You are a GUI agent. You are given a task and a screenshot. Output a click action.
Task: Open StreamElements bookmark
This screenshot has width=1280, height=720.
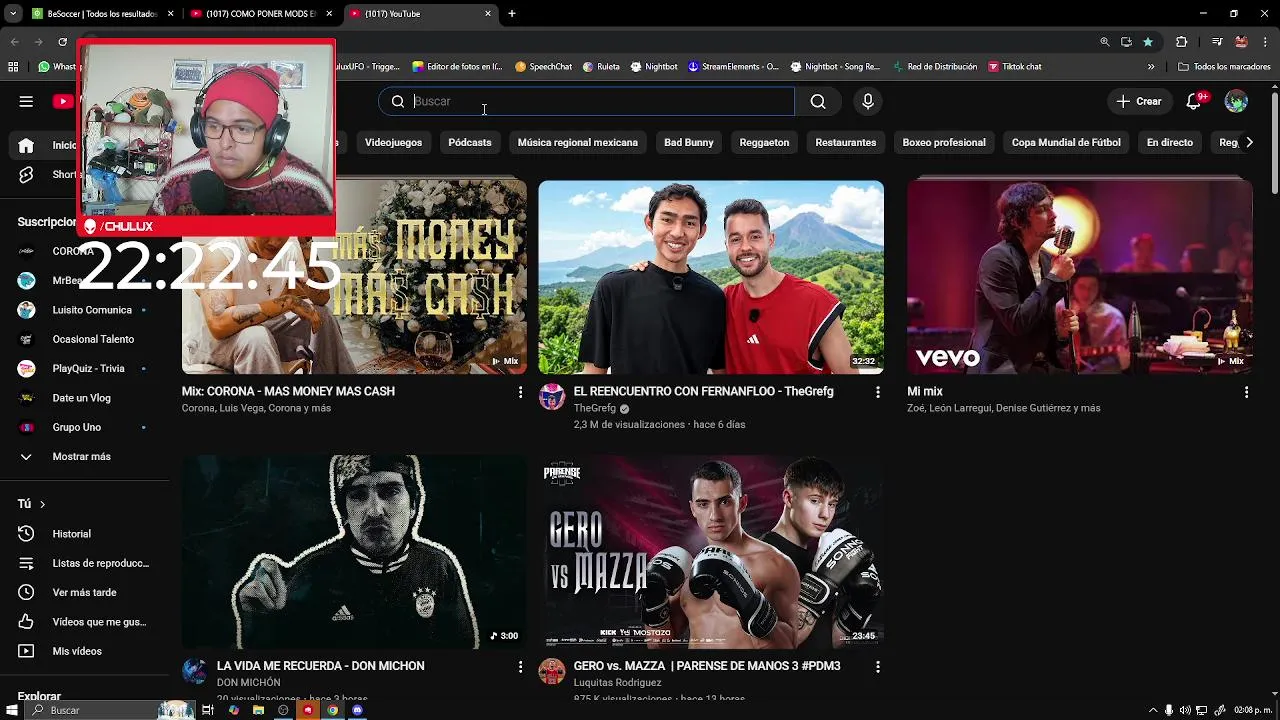click(x=733, y=67)
